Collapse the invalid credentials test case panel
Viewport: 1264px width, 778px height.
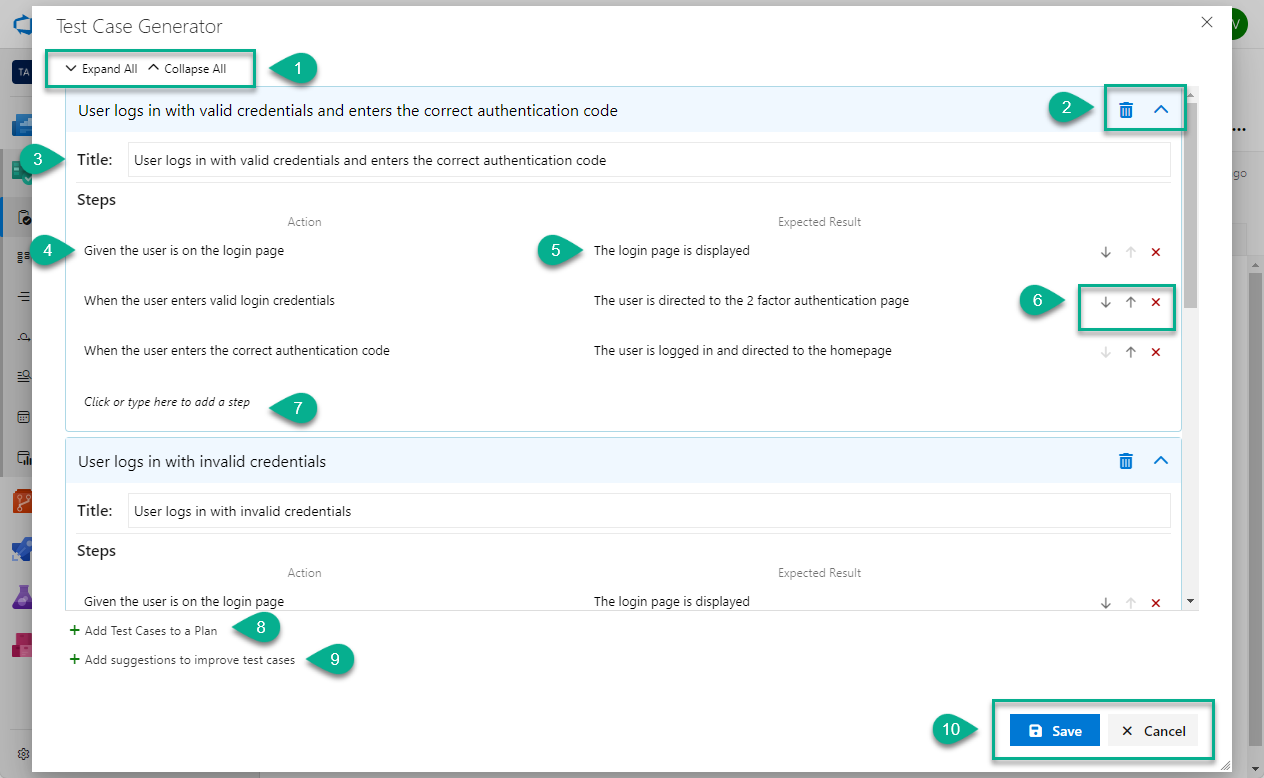click(1161, 461)
